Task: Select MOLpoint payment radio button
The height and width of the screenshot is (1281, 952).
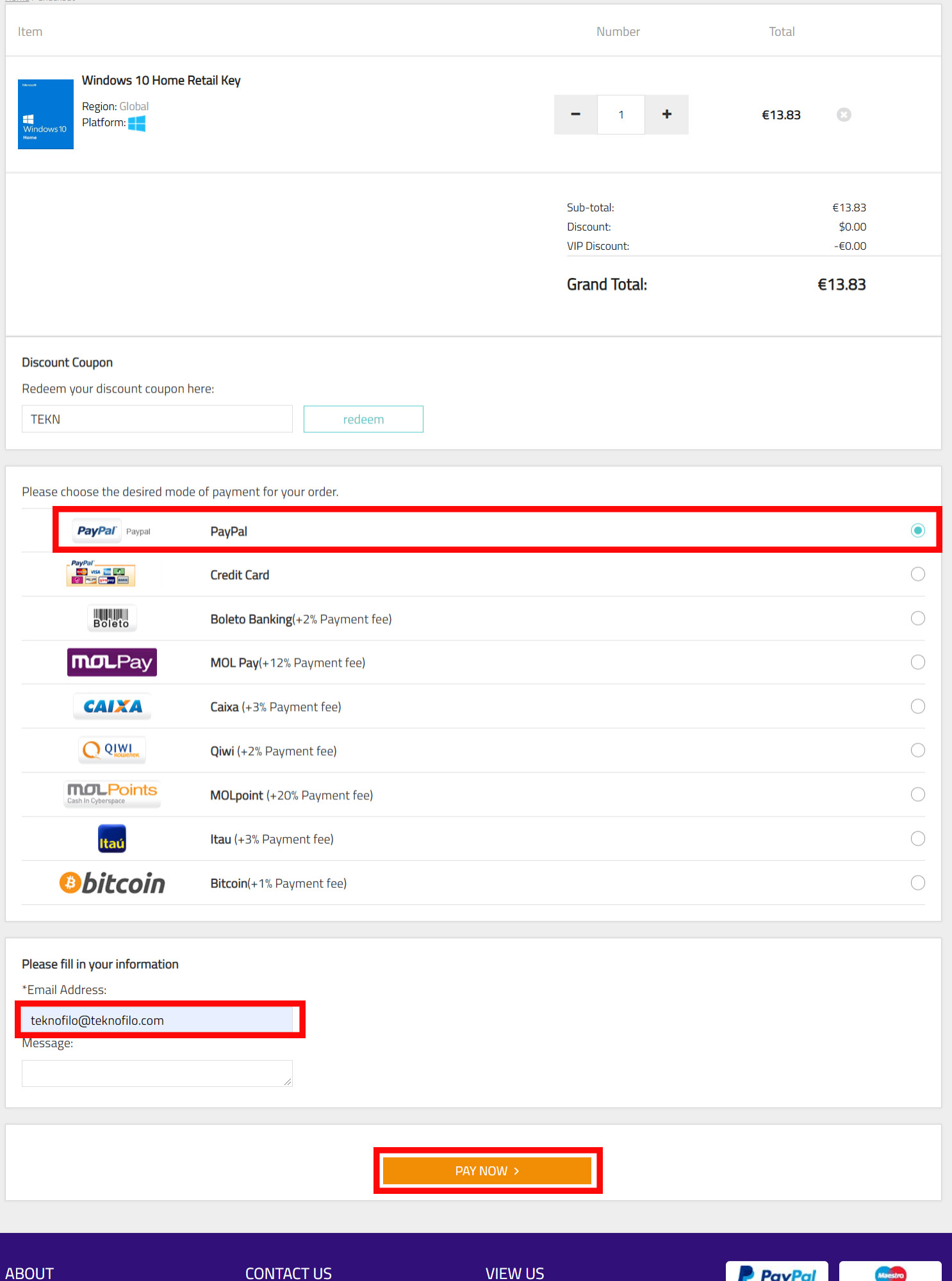Action: (917, 794)
